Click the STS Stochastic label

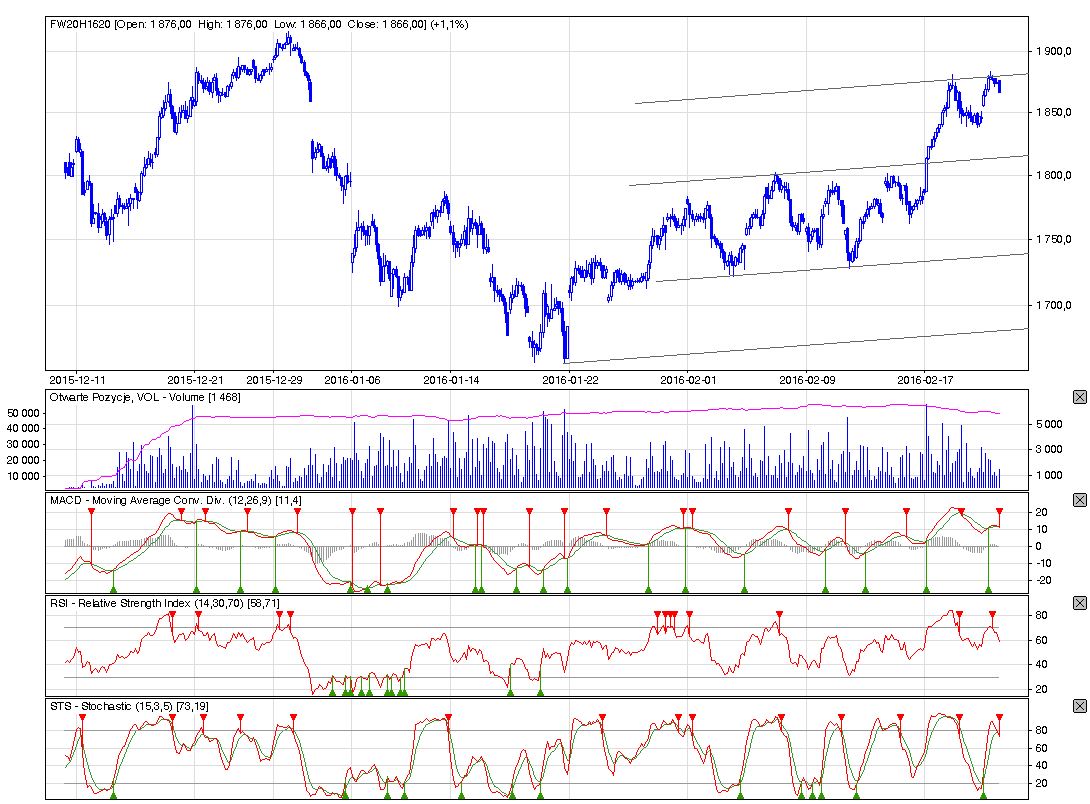[129, 706]
